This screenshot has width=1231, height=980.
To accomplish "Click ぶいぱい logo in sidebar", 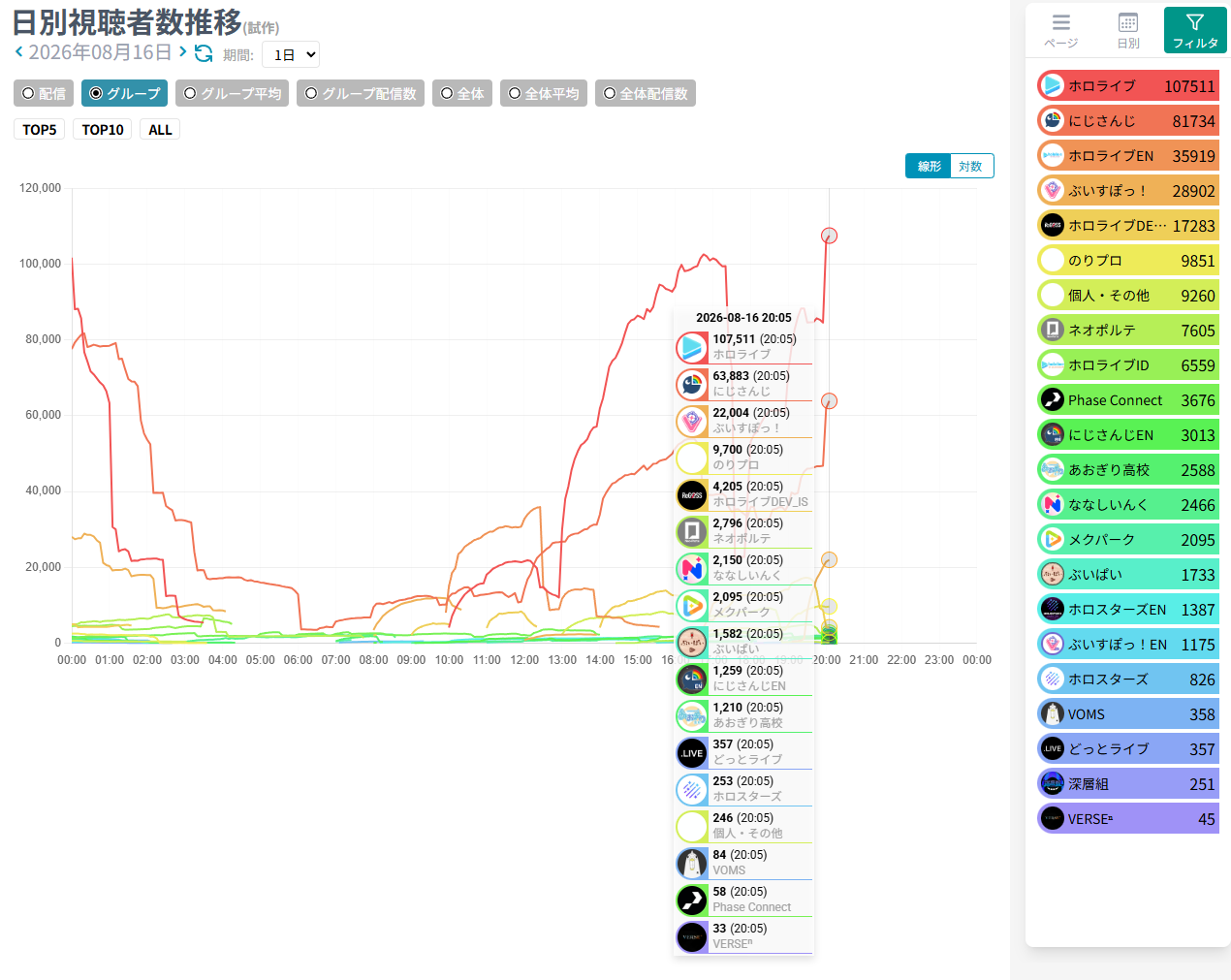I will pyautogui.click(x=1052, y=575).
